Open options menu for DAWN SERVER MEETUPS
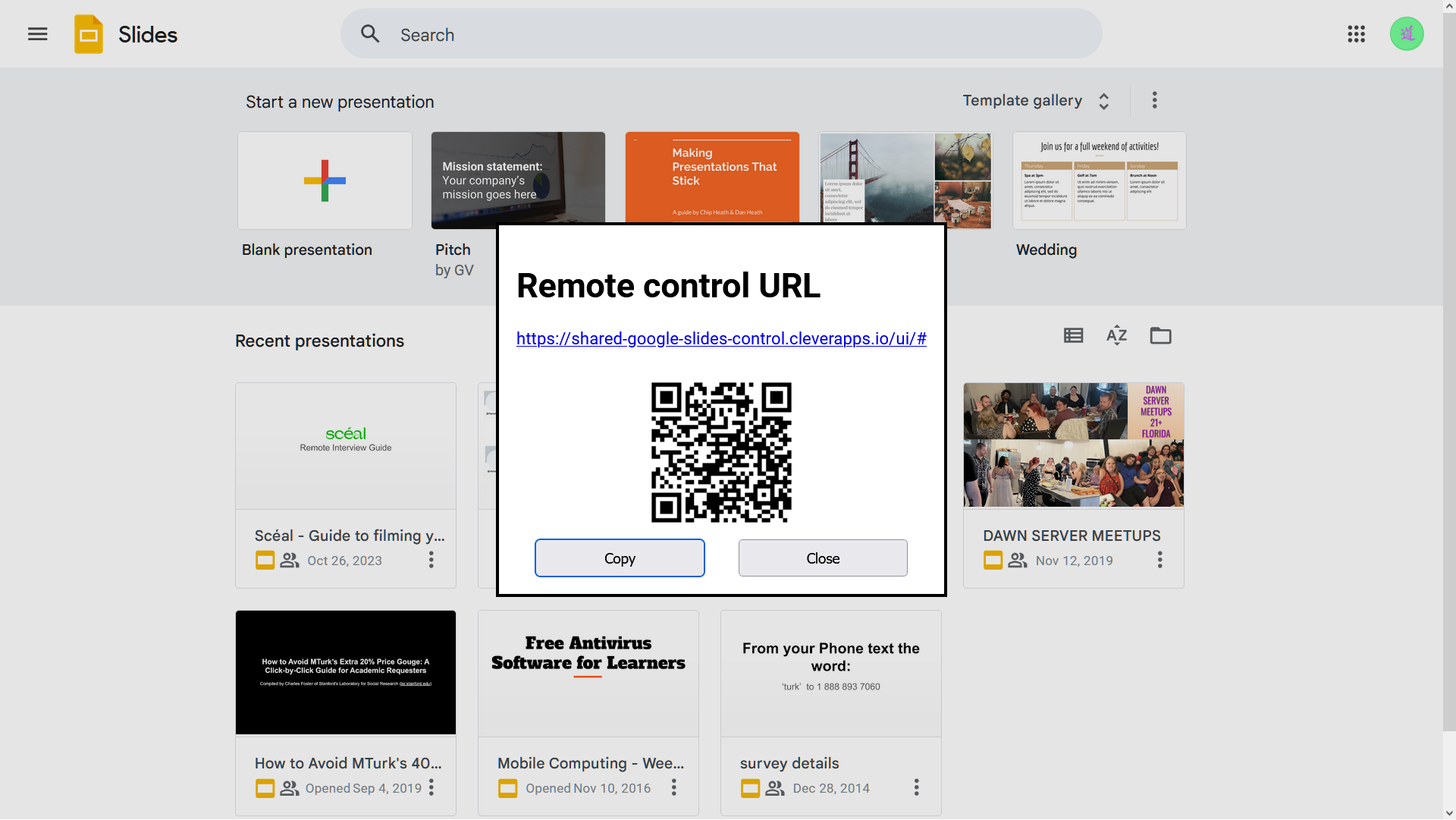1456x820 pixels. pyautogui.click(x=1159, y=560)
